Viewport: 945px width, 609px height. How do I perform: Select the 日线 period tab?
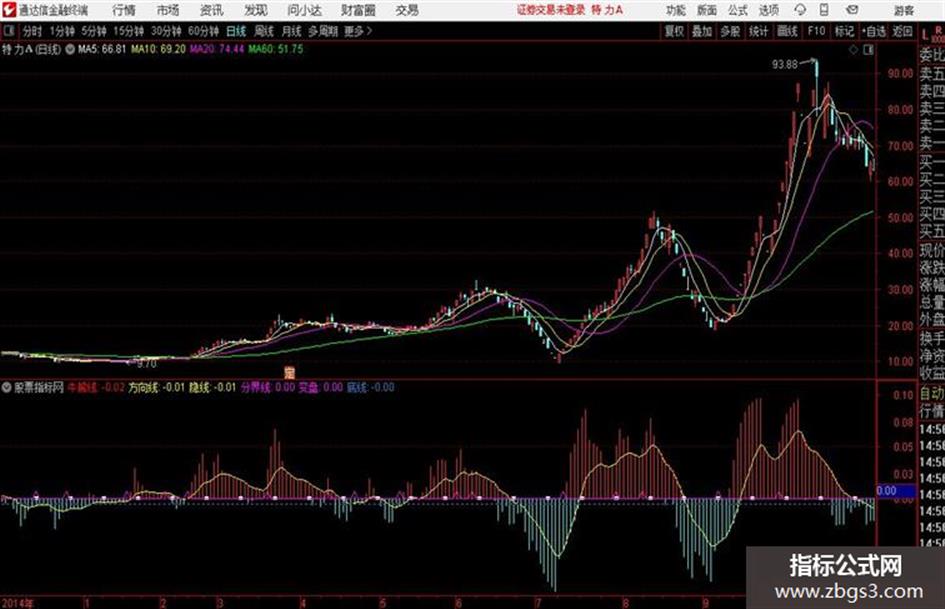pos(236,31)
